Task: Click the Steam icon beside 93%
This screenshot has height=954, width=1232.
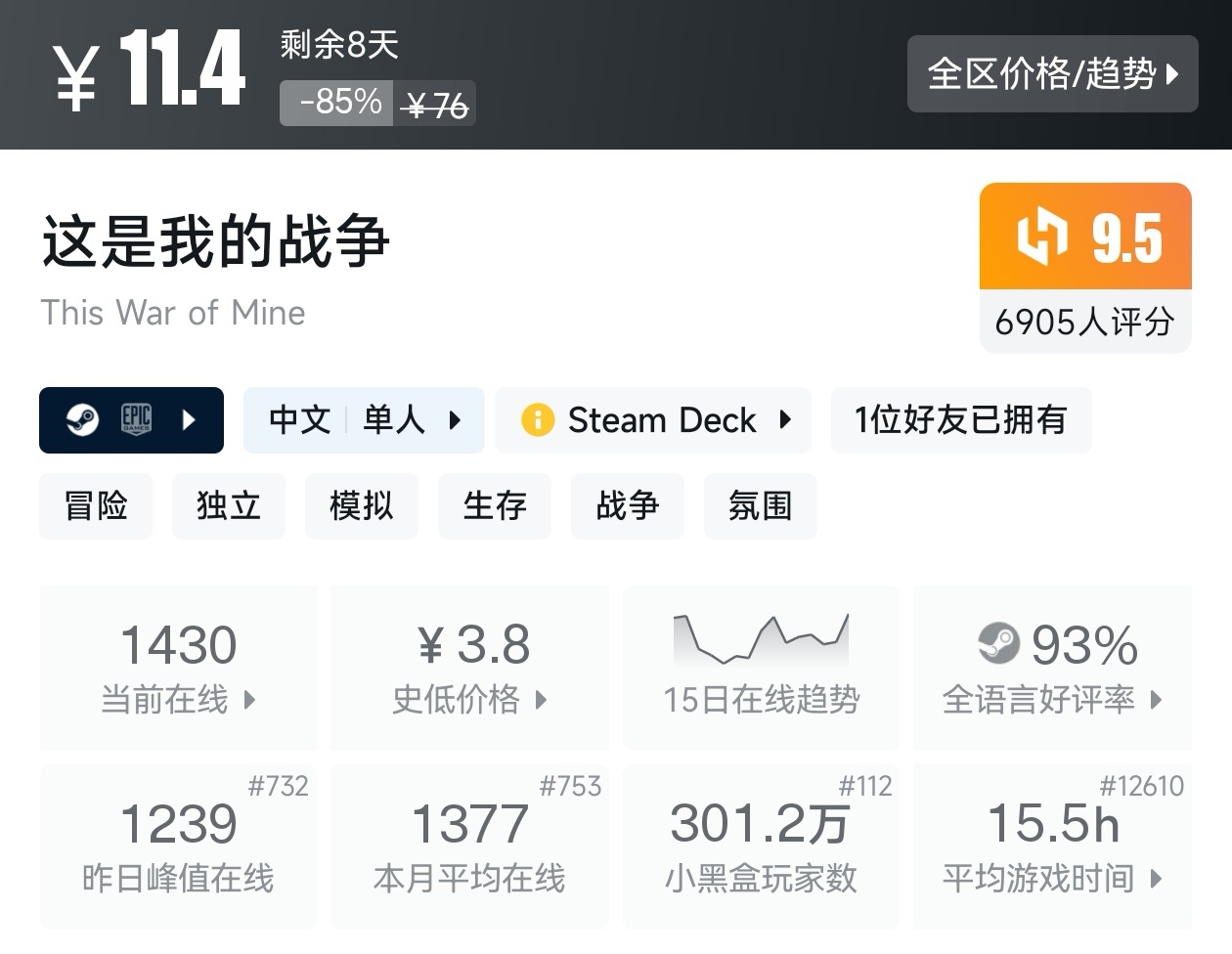Action: [x=998, y=643]
